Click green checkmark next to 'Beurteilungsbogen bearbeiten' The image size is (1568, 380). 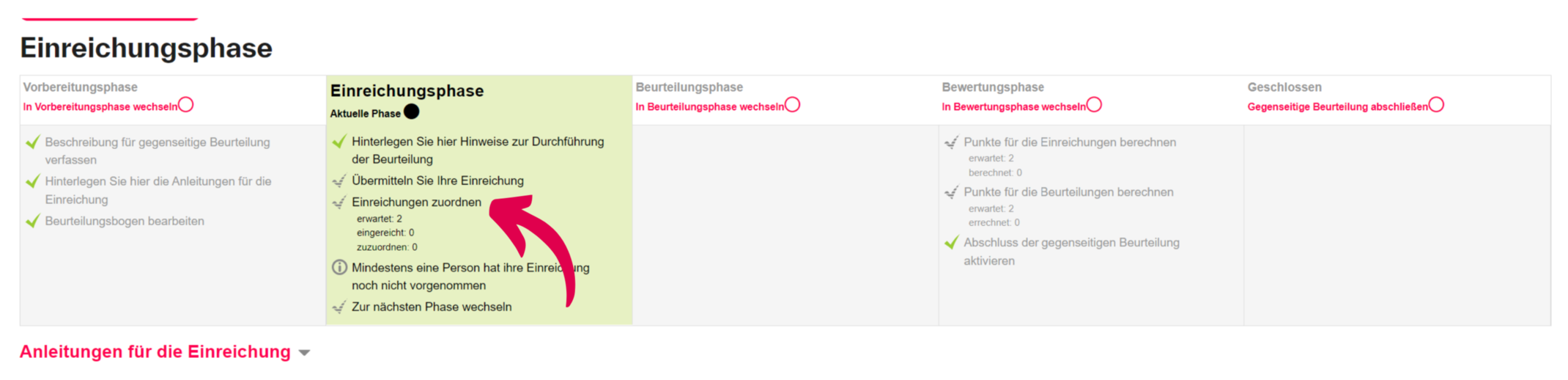(x=33, y=221)
